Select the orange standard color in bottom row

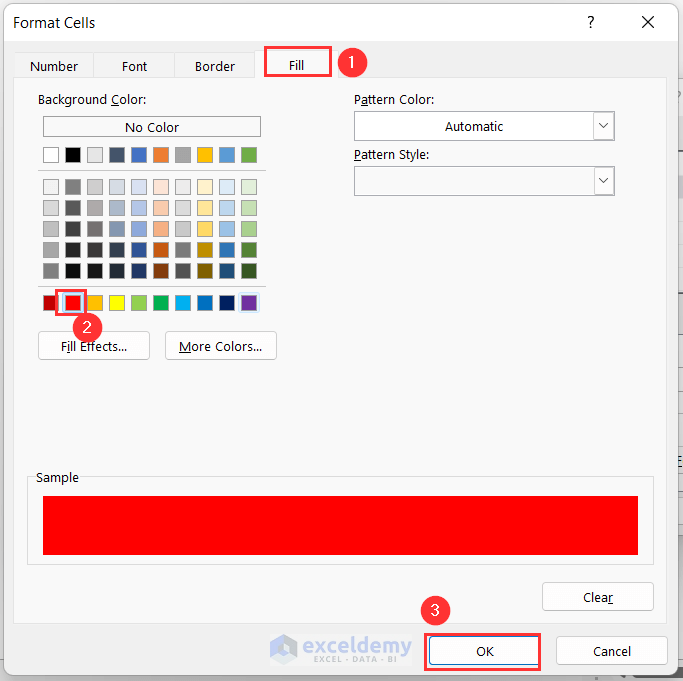pos(95,302)
